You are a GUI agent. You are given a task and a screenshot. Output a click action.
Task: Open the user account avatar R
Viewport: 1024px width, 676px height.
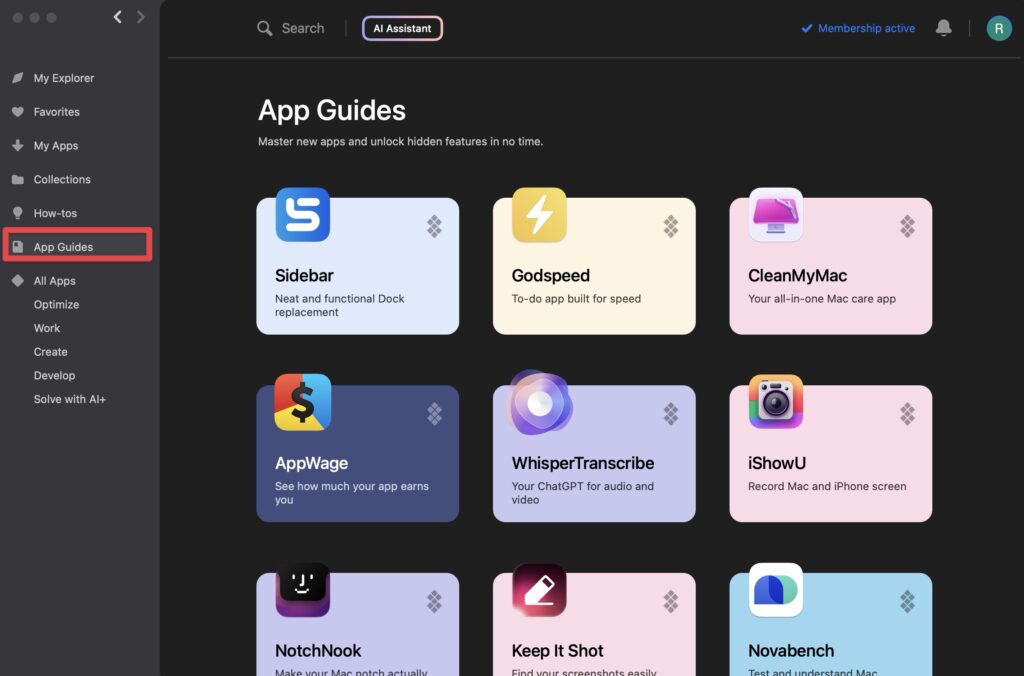click(x=999, y=28)
